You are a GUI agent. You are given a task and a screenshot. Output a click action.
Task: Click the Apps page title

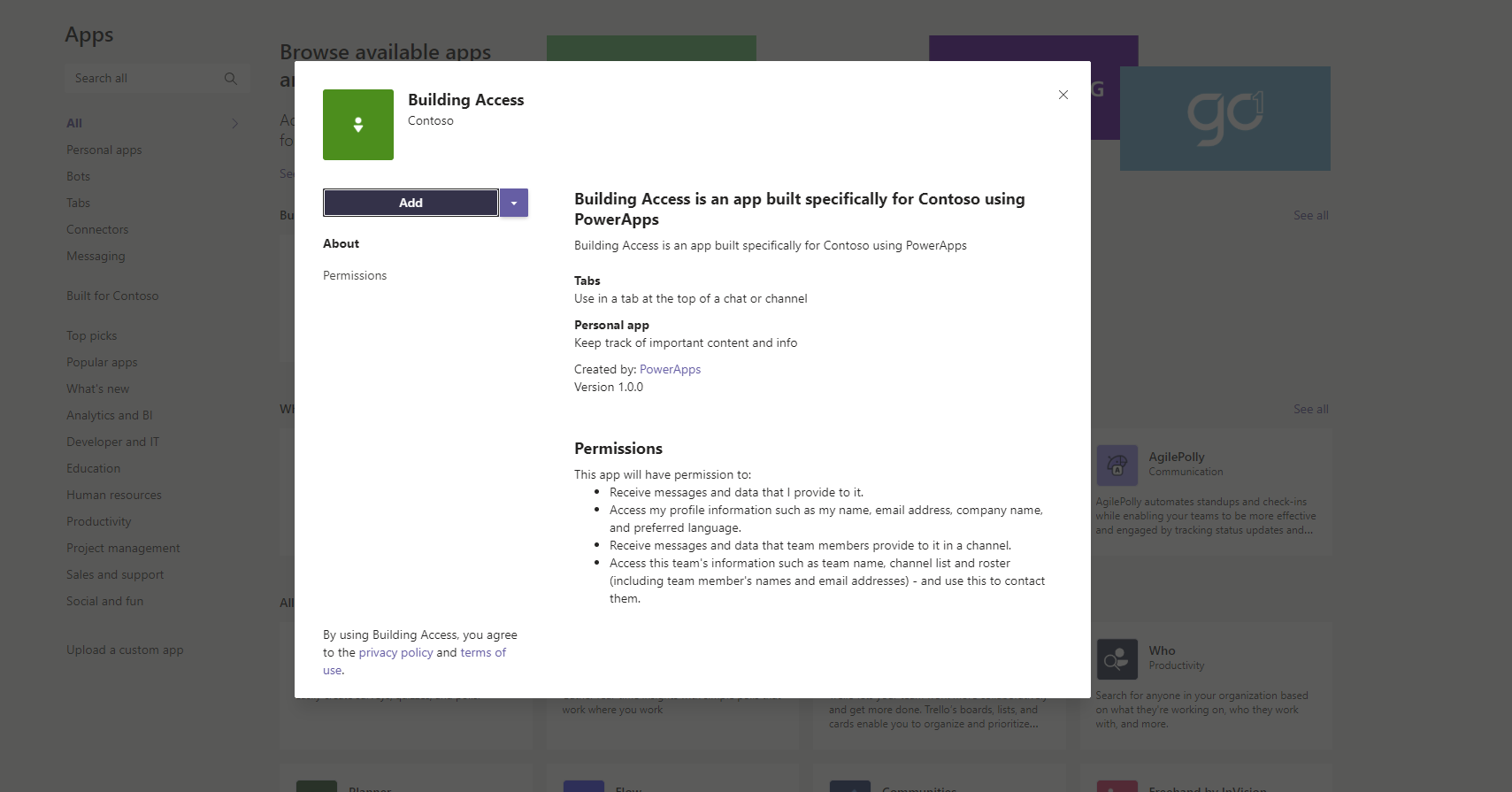[x=89, y=35]
